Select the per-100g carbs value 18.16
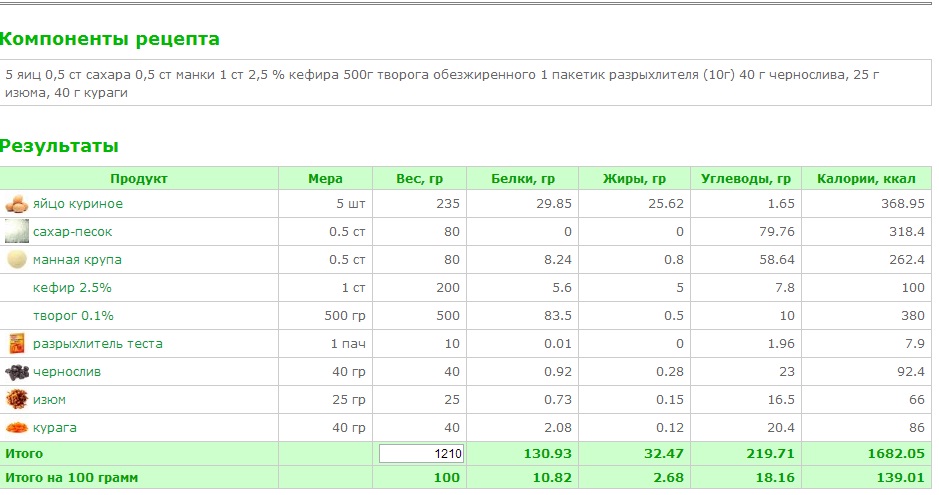 [774, 478]
